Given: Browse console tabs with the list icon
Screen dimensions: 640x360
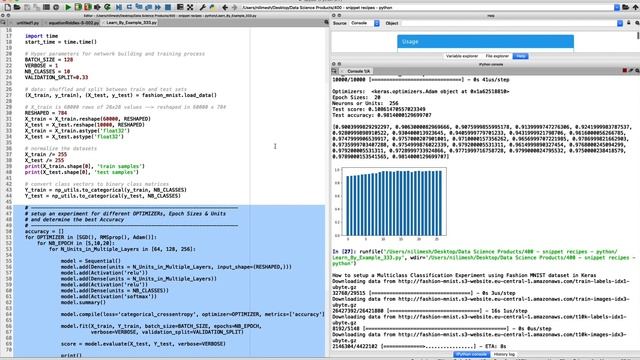Looking at the screenshot, I should pos(334,71).
